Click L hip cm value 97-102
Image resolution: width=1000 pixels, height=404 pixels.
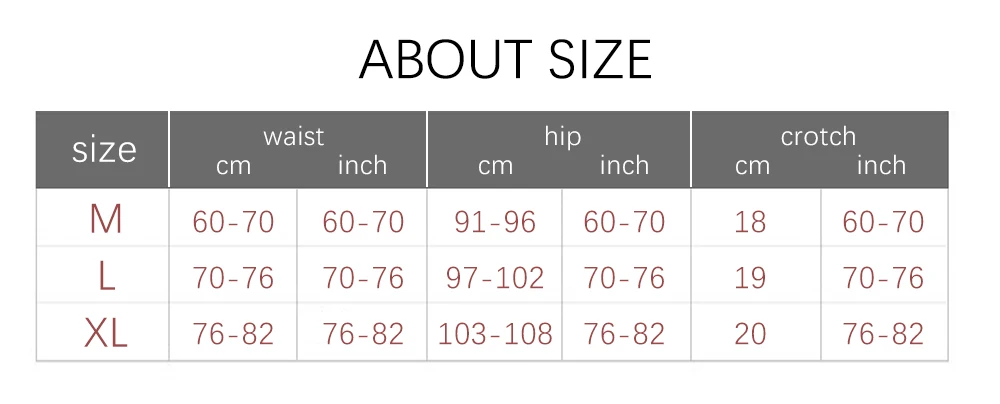(495, 278)
